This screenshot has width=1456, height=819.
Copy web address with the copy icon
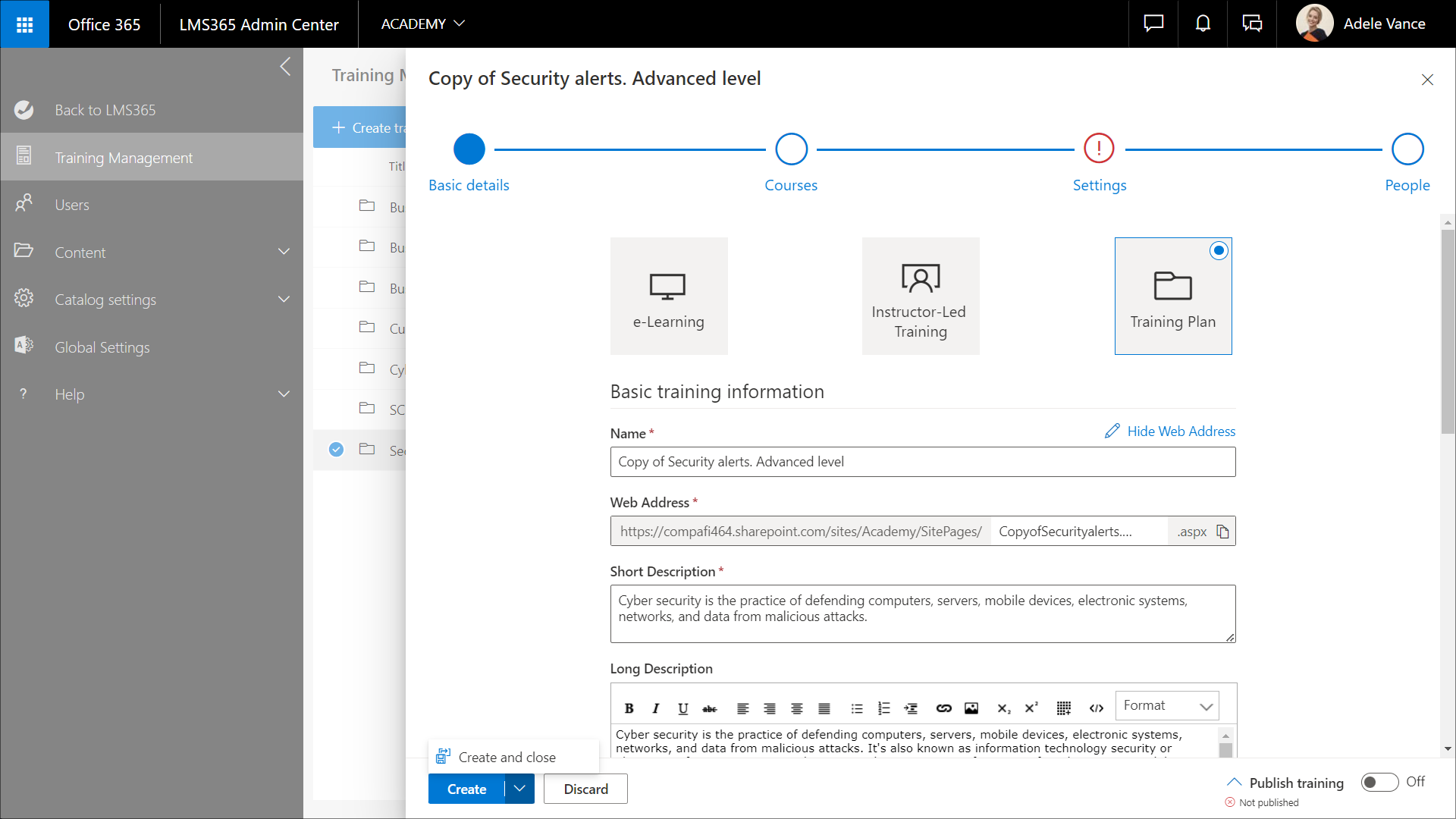1222,532
